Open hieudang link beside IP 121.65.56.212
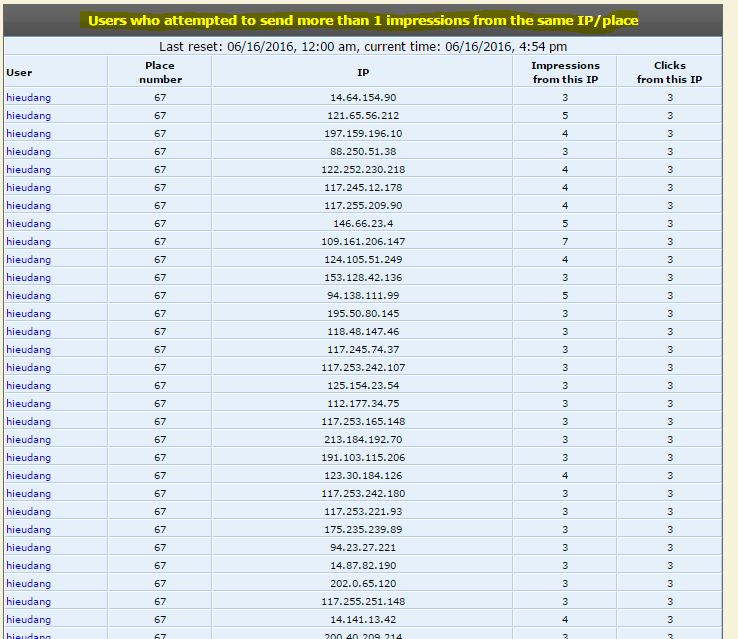738x639 pixels. pos(28,115)
